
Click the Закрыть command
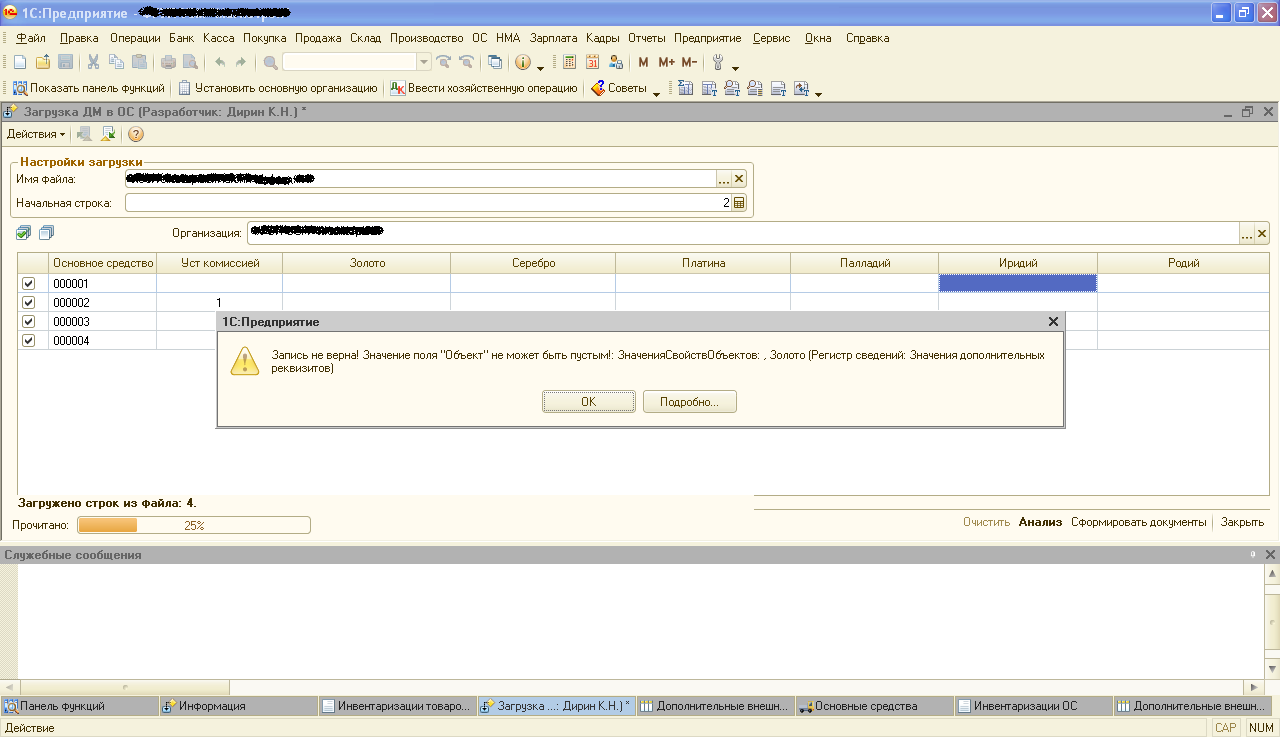pos(1242,522)
